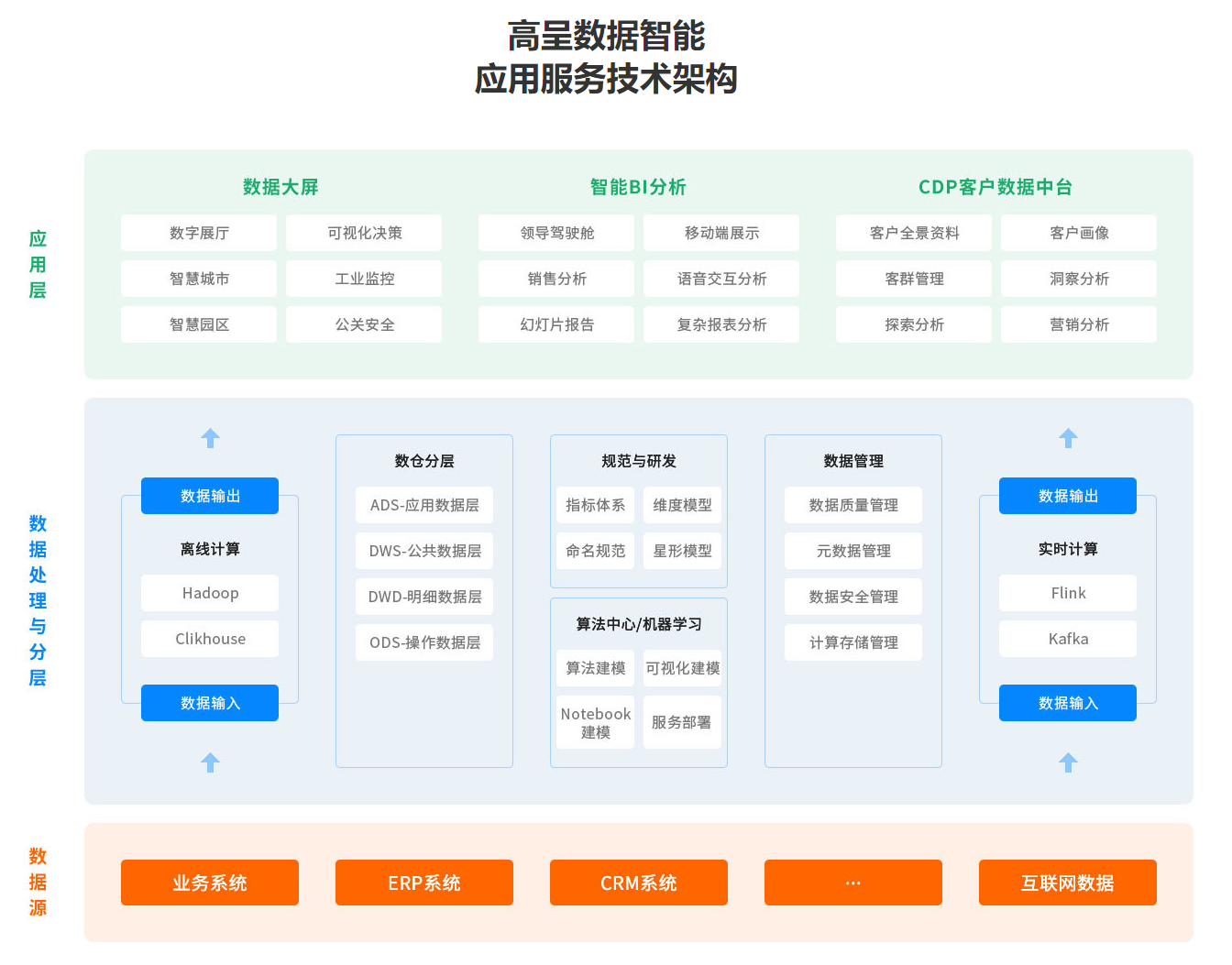
Task: Click the ellipsis (…) data source block
Action: coord(853,883)
